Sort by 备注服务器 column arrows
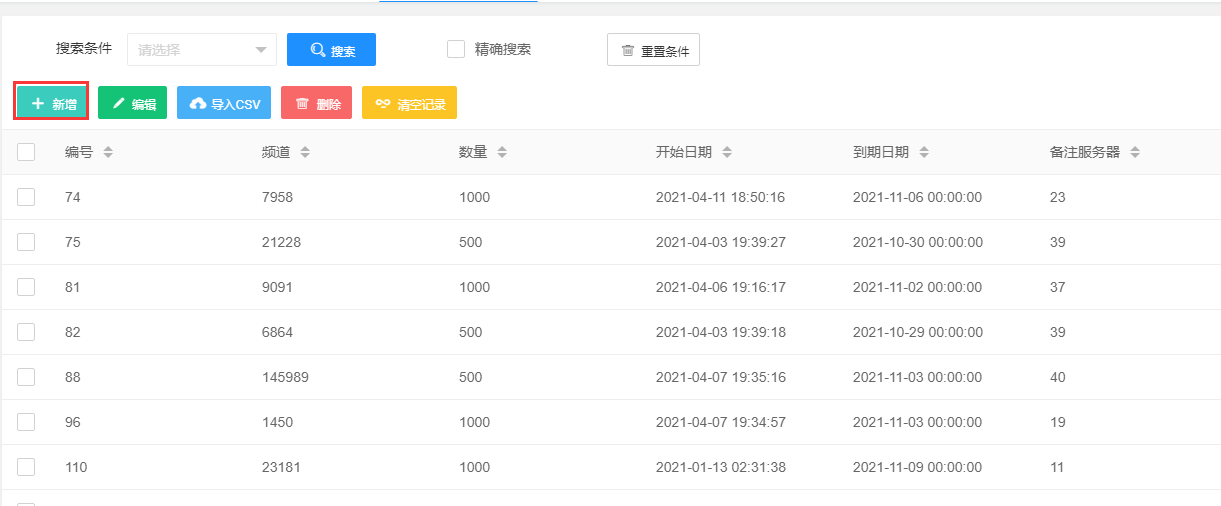The width and height of the screenshot is (1221, 506). tap(1135, 152)
